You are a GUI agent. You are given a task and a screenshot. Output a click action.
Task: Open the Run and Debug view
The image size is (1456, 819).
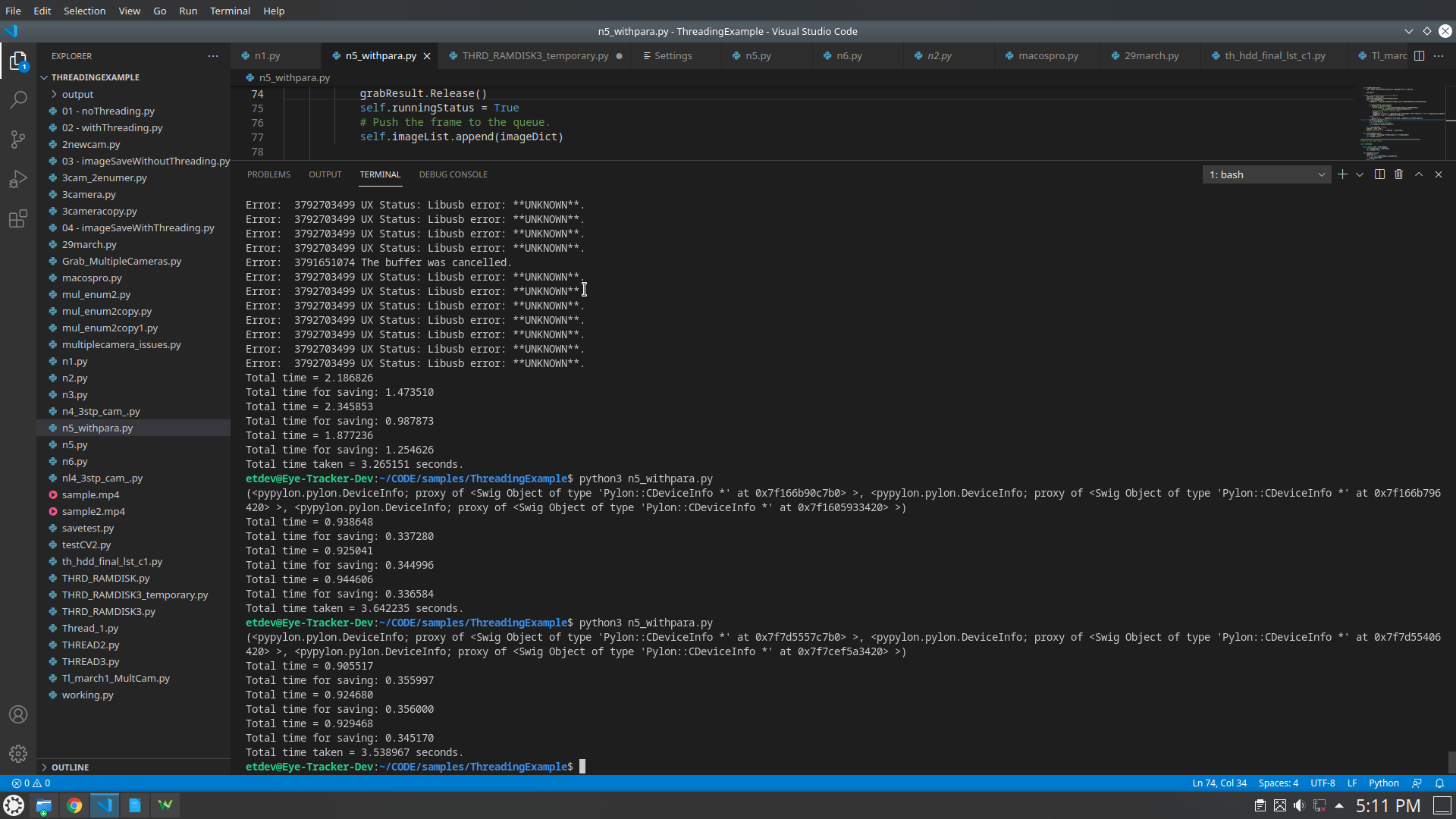click(18, 180)
